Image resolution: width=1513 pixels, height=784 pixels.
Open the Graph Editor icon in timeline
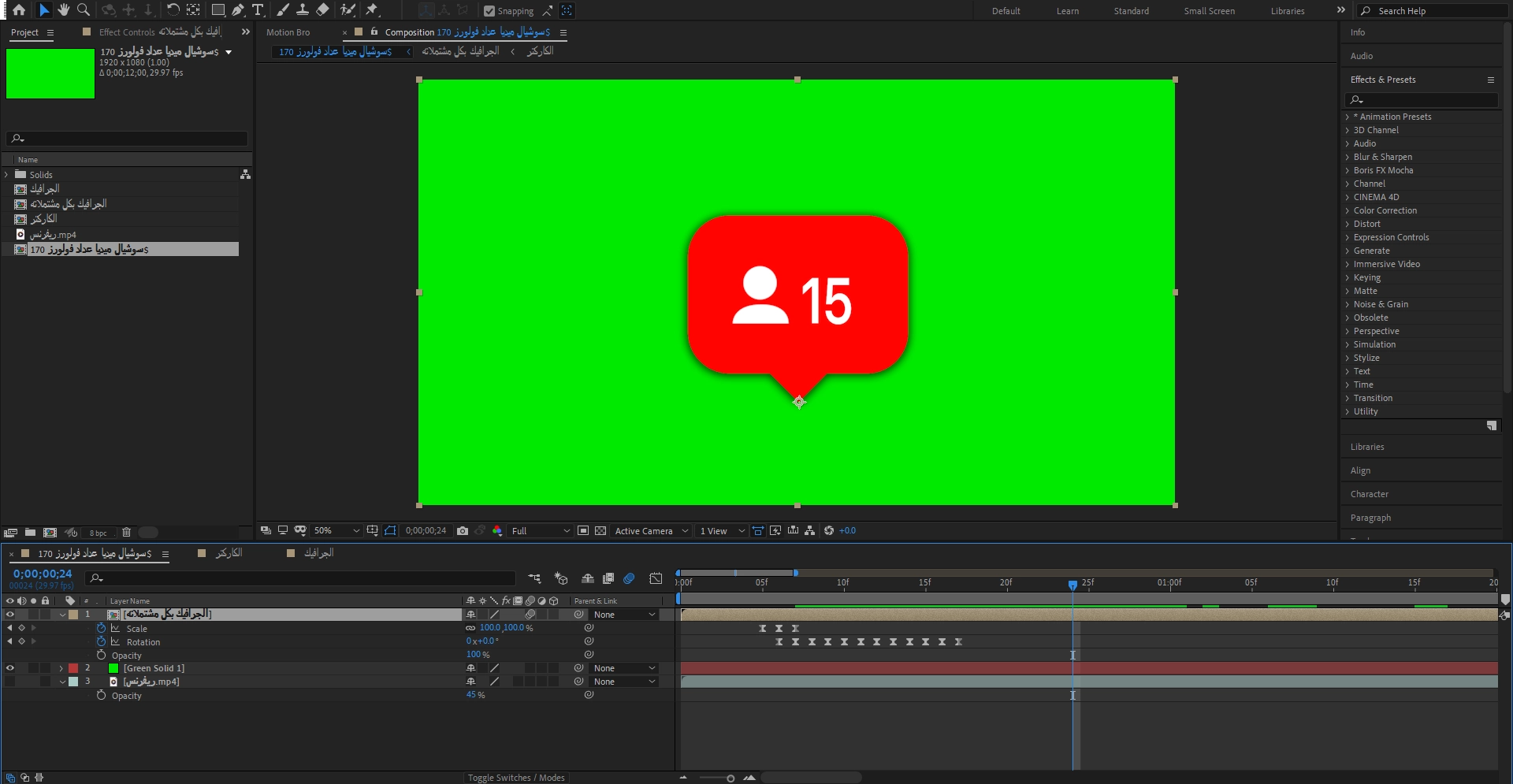pyautogui.click(x=656, y=578)
